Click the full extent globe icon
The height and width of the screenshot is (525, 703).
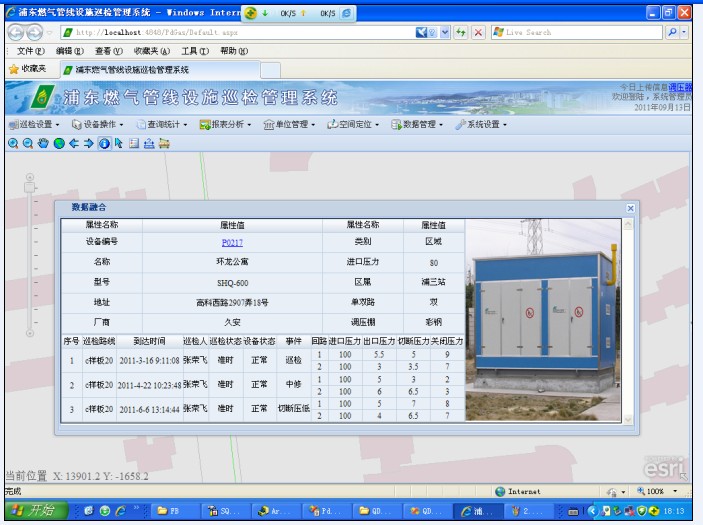tap(58, 143)
